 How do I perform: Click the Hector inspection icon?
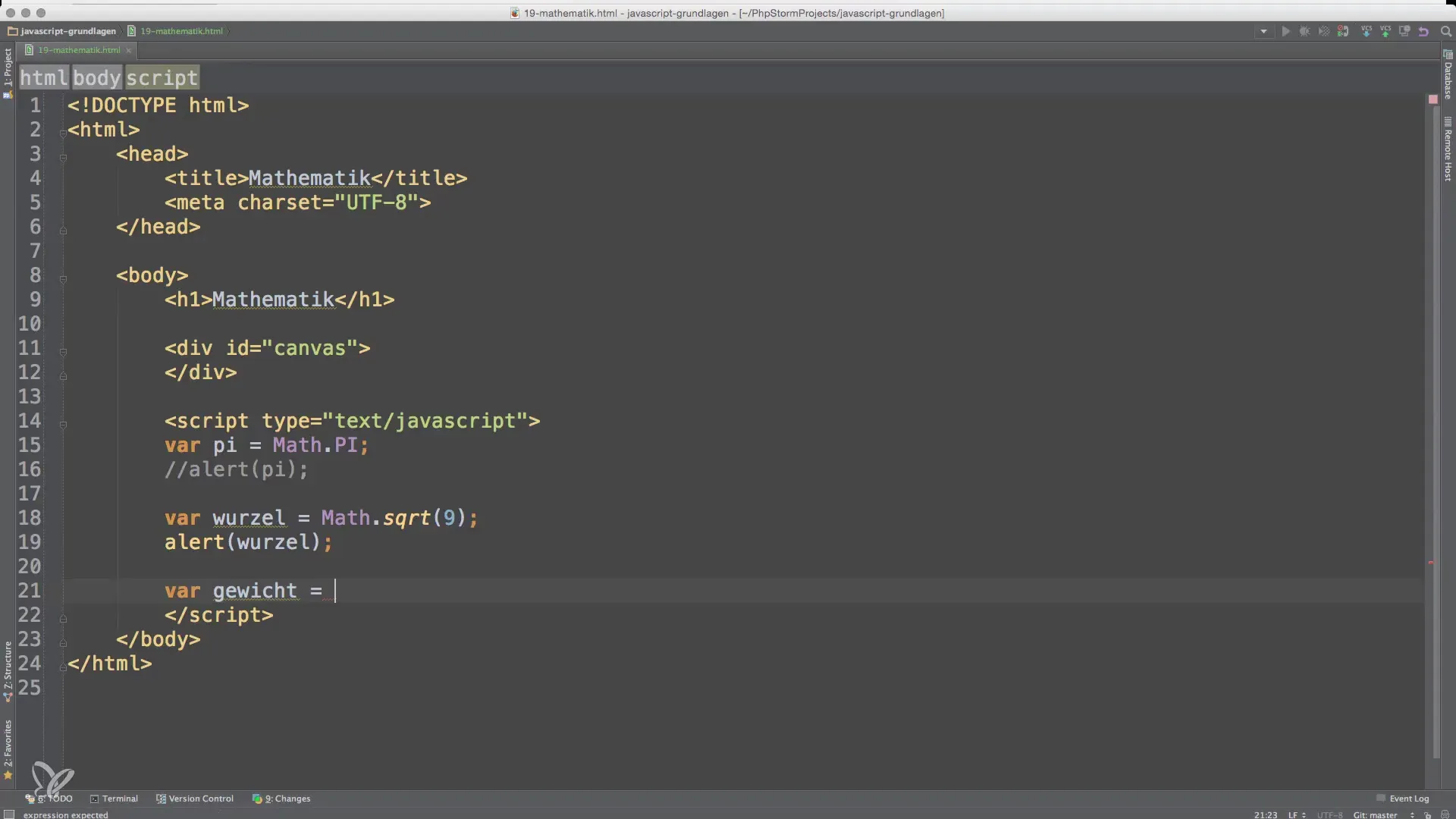[1445, 815]
